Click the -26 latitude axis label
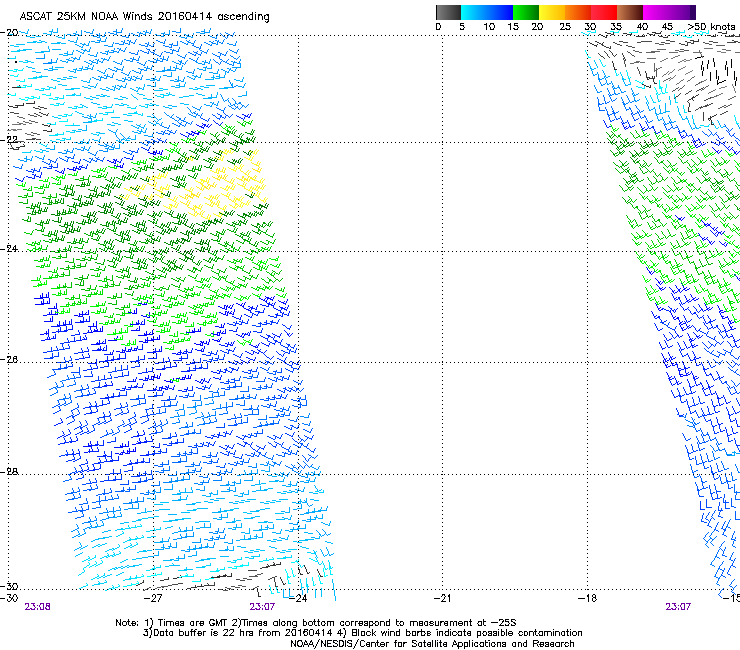 tap(9, 360)
